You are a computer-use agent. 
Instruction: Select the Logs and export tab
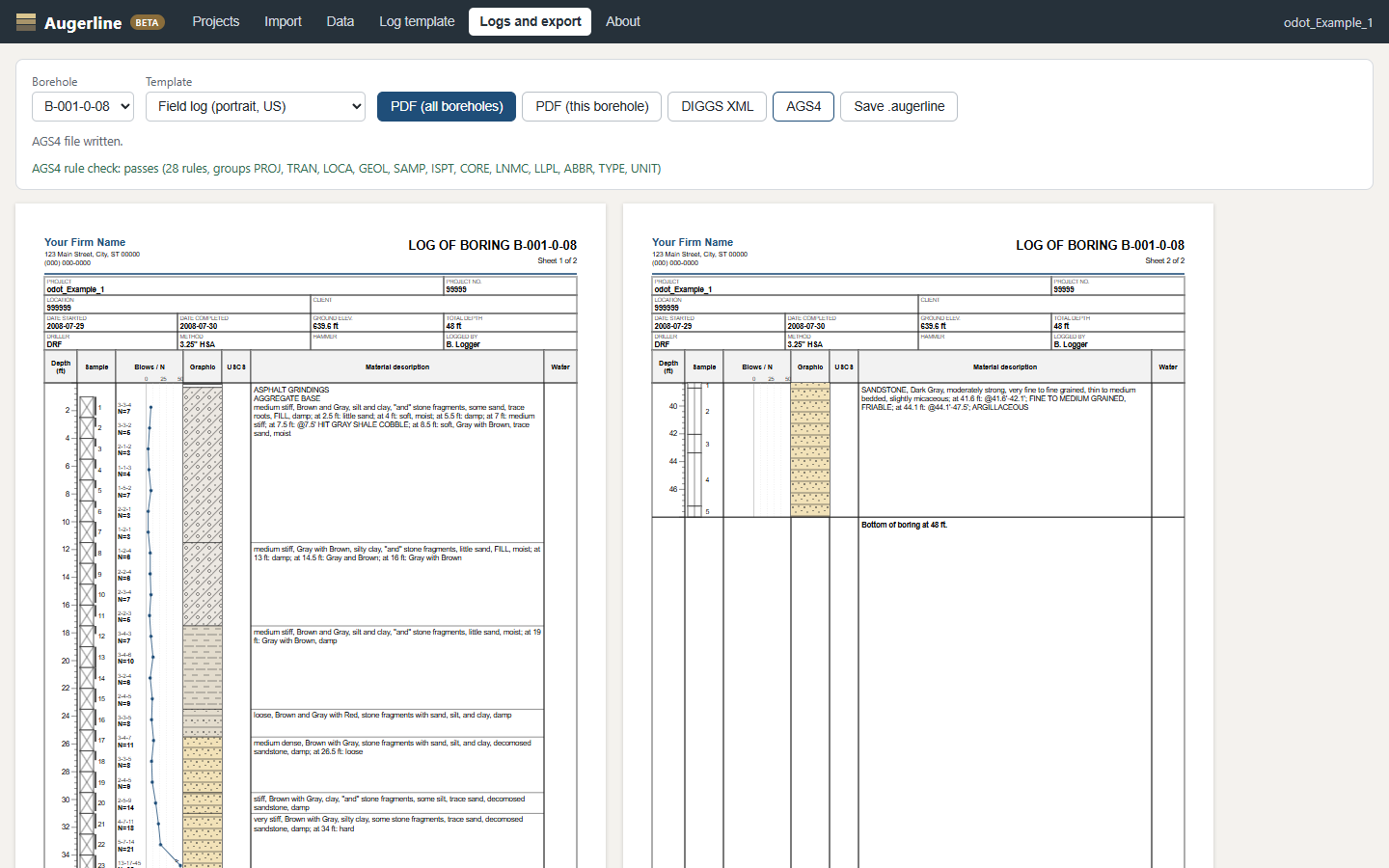click(x=531, y=21)
